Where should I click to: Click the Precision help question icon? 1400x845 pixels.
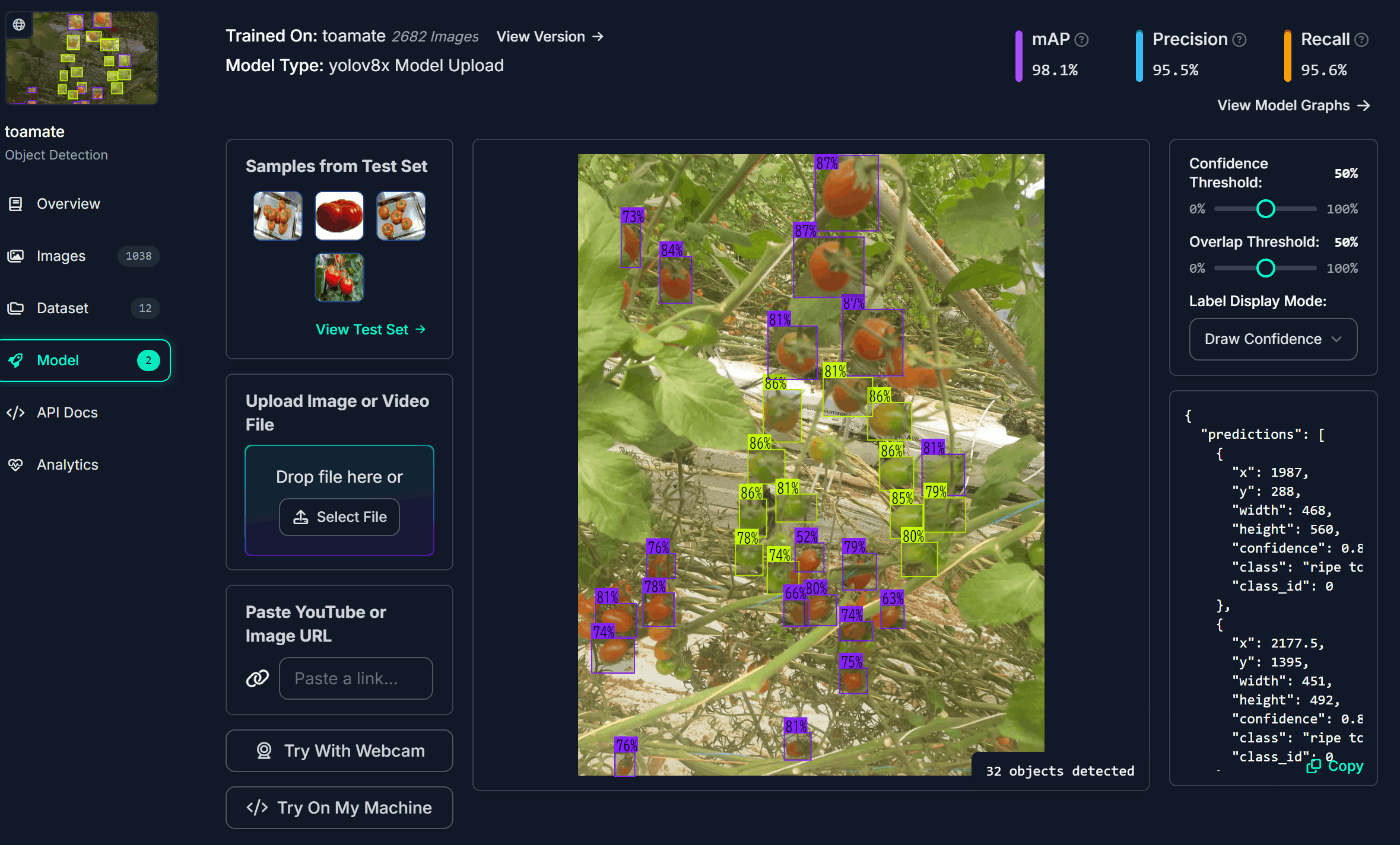1239,40
